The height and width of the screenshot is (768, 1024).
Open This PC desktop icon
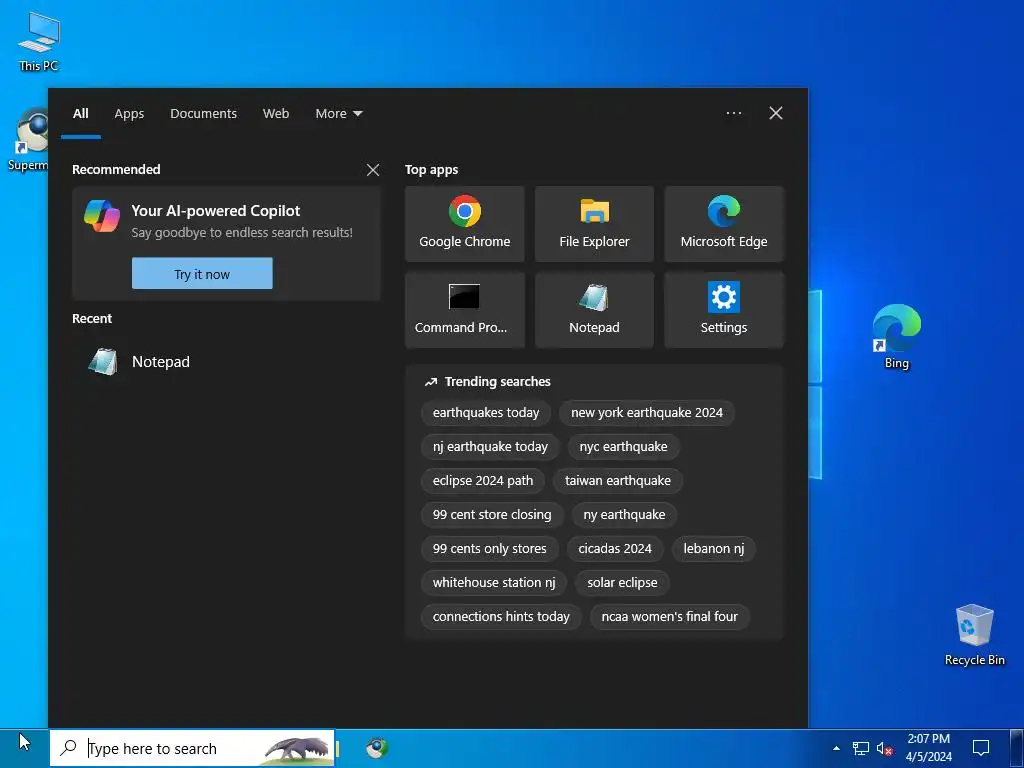click(x=39, y=42)
